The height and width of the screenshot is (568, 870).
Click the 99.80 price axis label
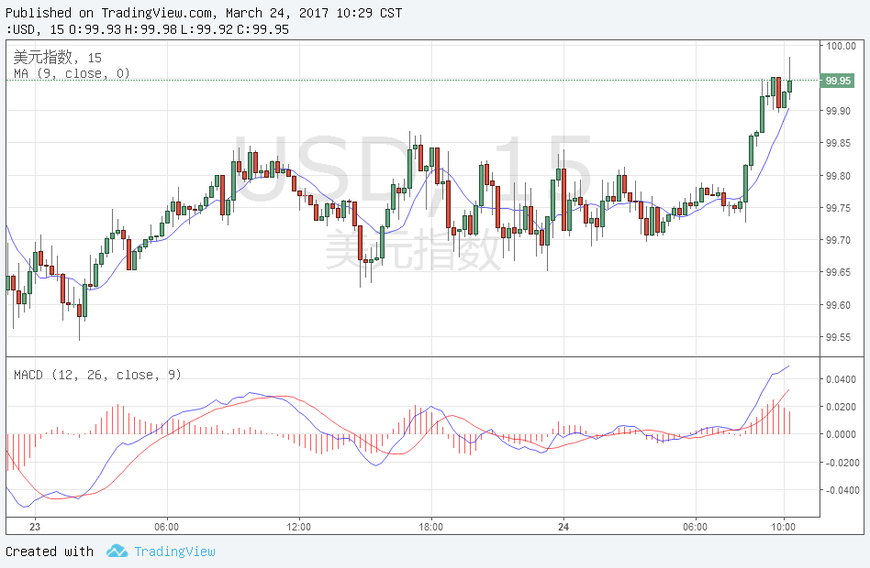(838, 176)
